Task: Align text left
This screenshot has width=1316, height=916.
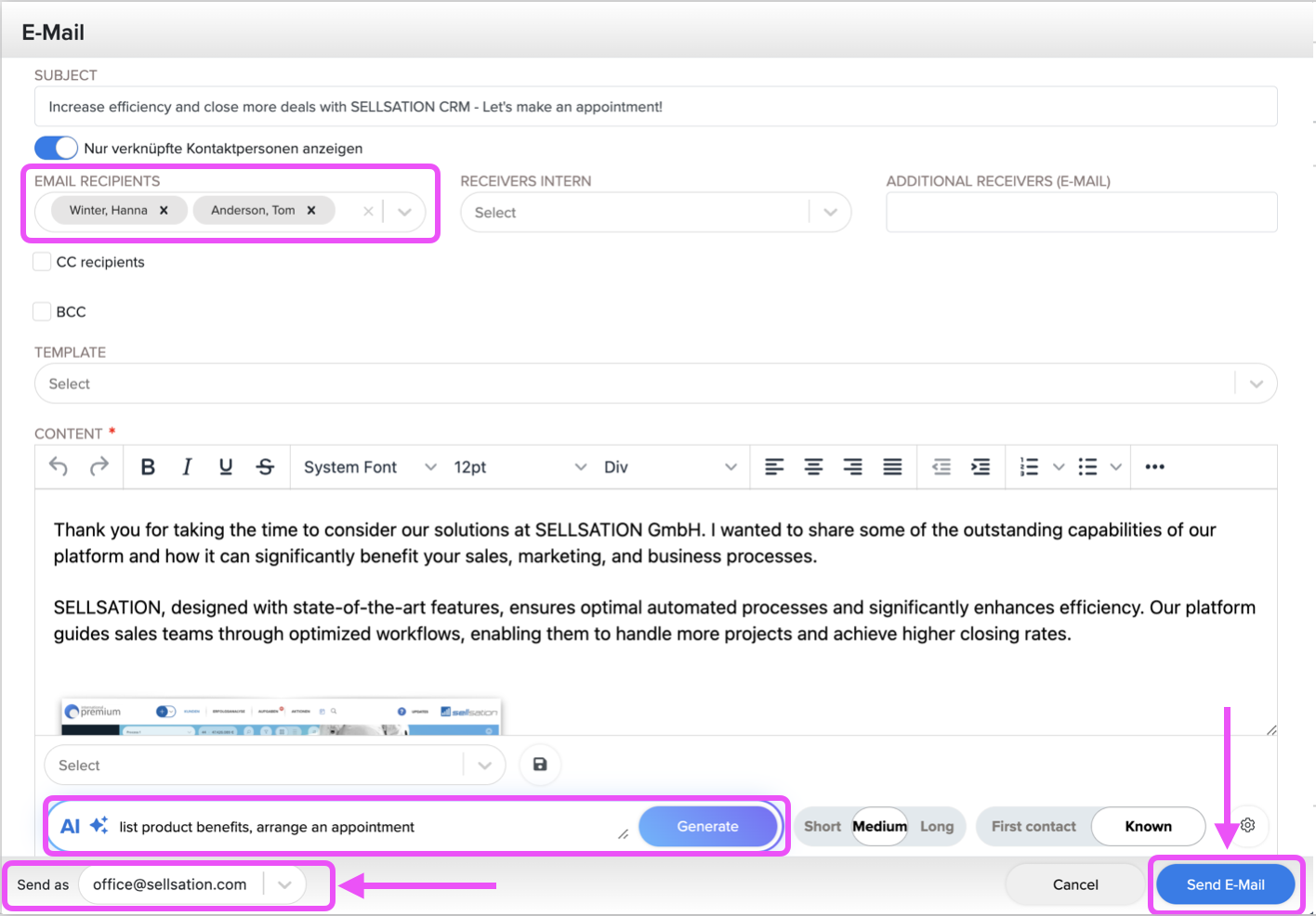Action: (774, 466)
